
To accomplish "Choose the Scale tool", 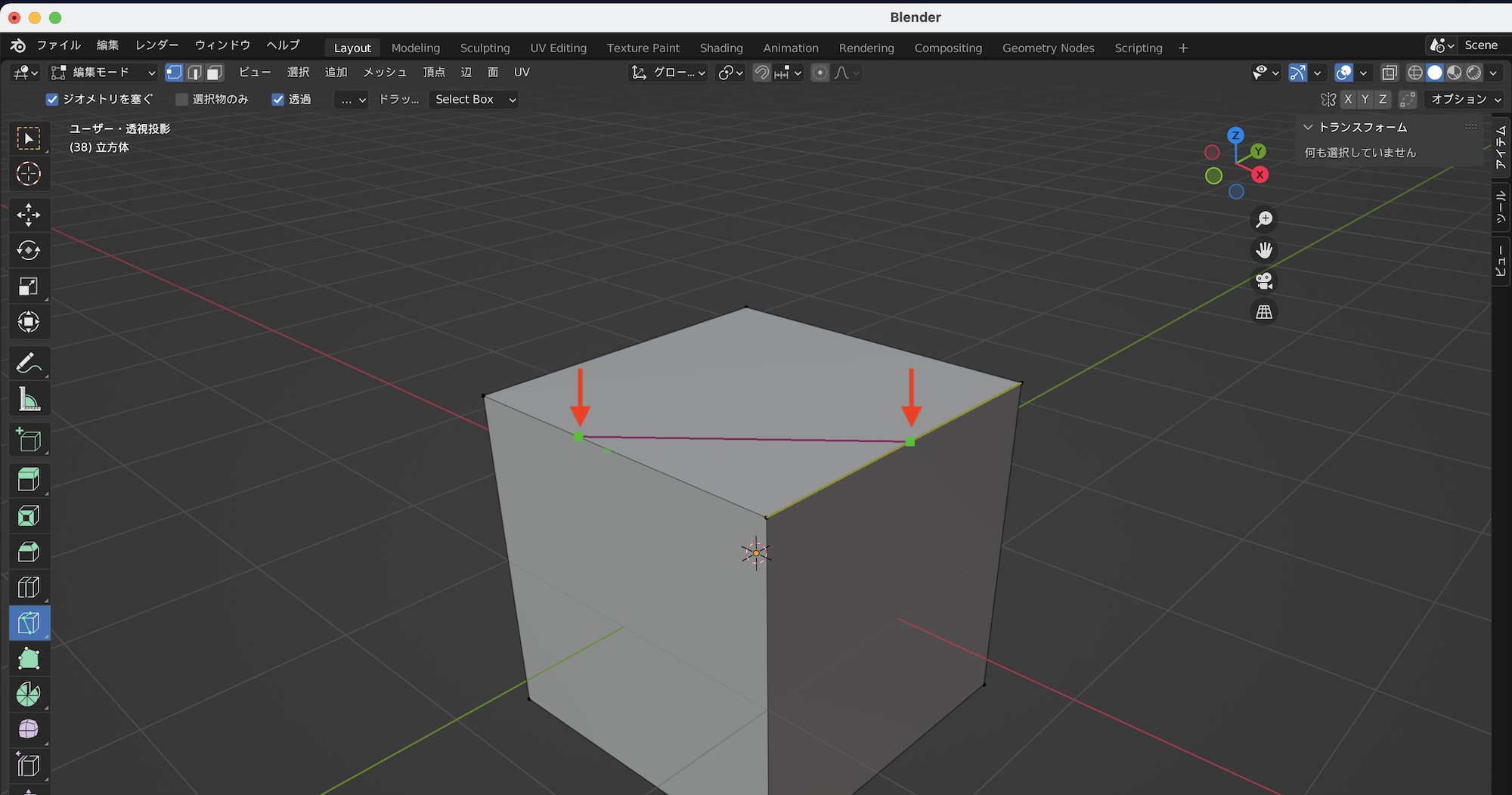I will [x=29, y=286].
